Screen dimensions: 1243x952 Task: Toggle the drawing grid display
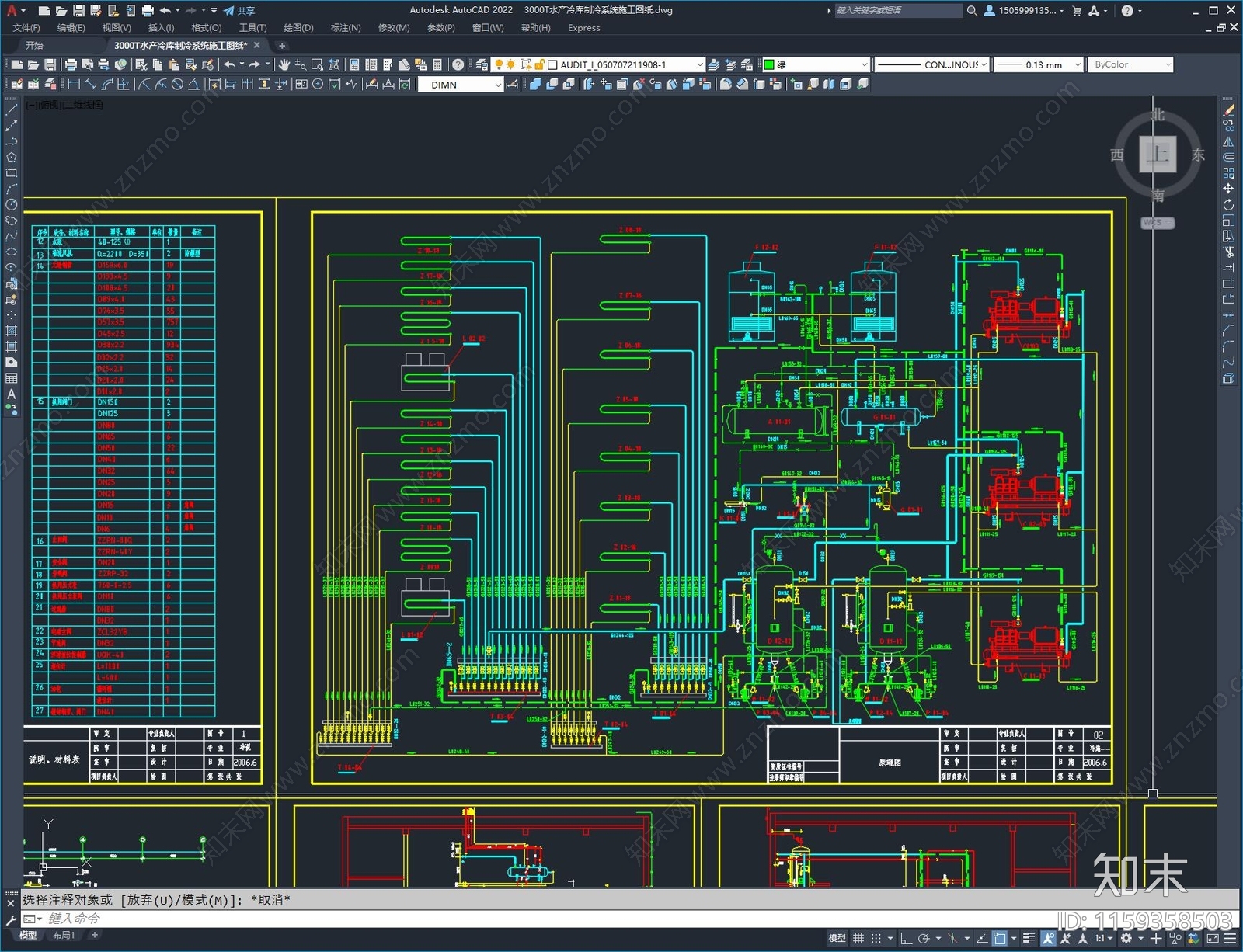tap(858, 938)
